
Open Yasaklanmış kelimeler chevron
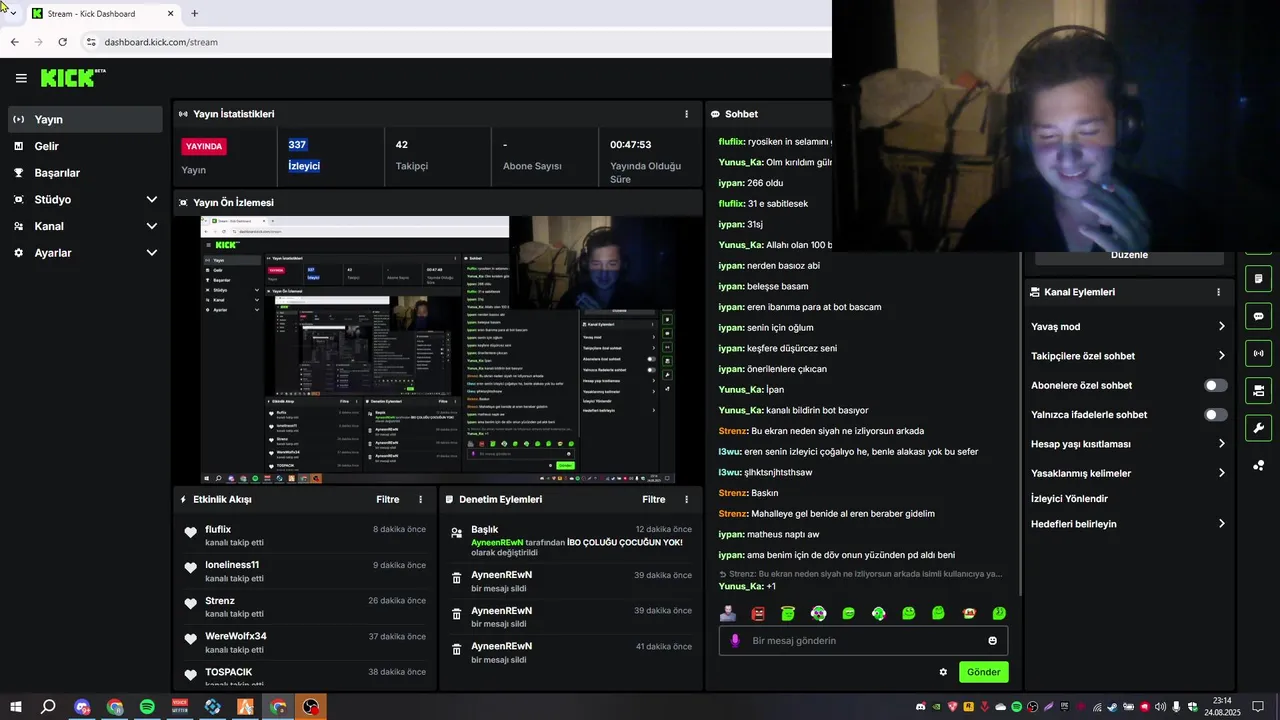tap(1221, 473)
